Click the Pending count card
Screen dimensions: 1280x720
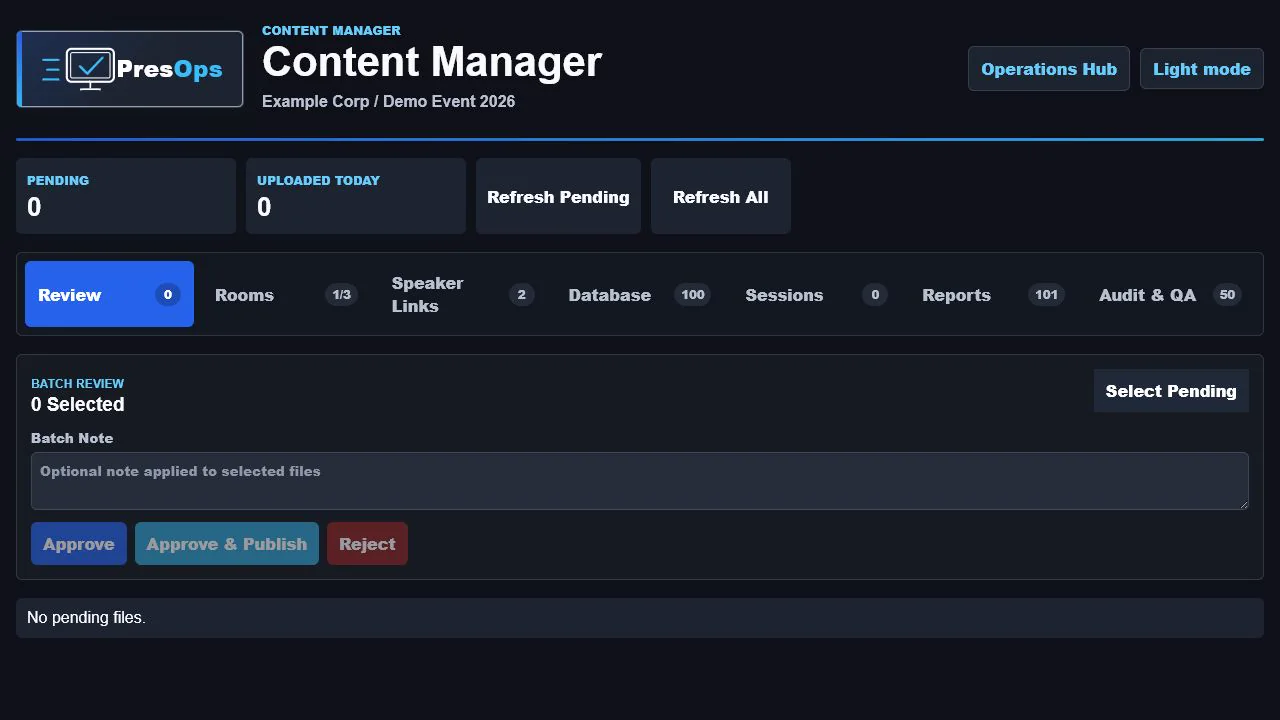click(x=126, y=196)
